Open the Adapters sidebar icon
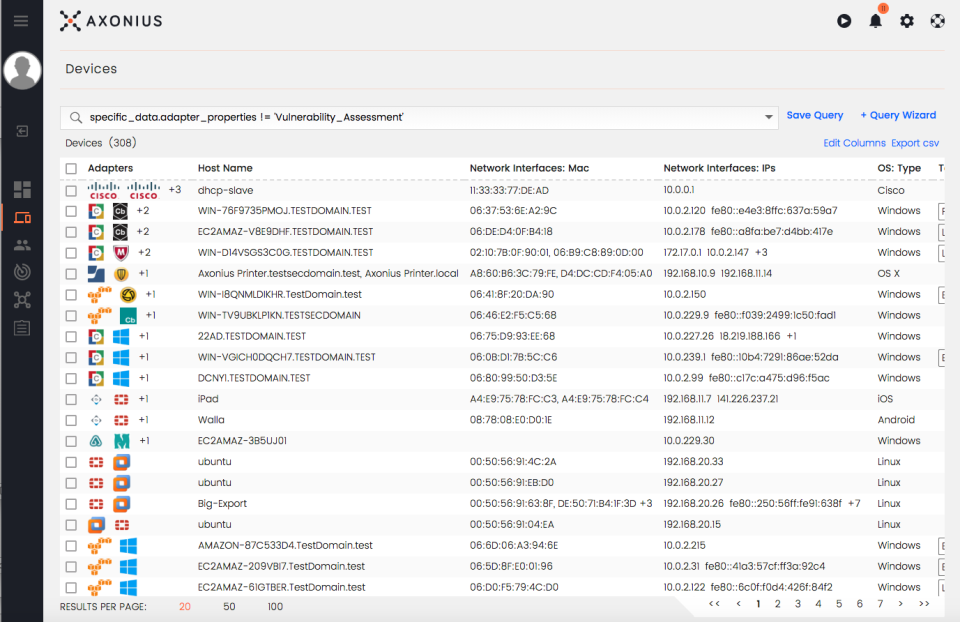 tap(22, 300)
